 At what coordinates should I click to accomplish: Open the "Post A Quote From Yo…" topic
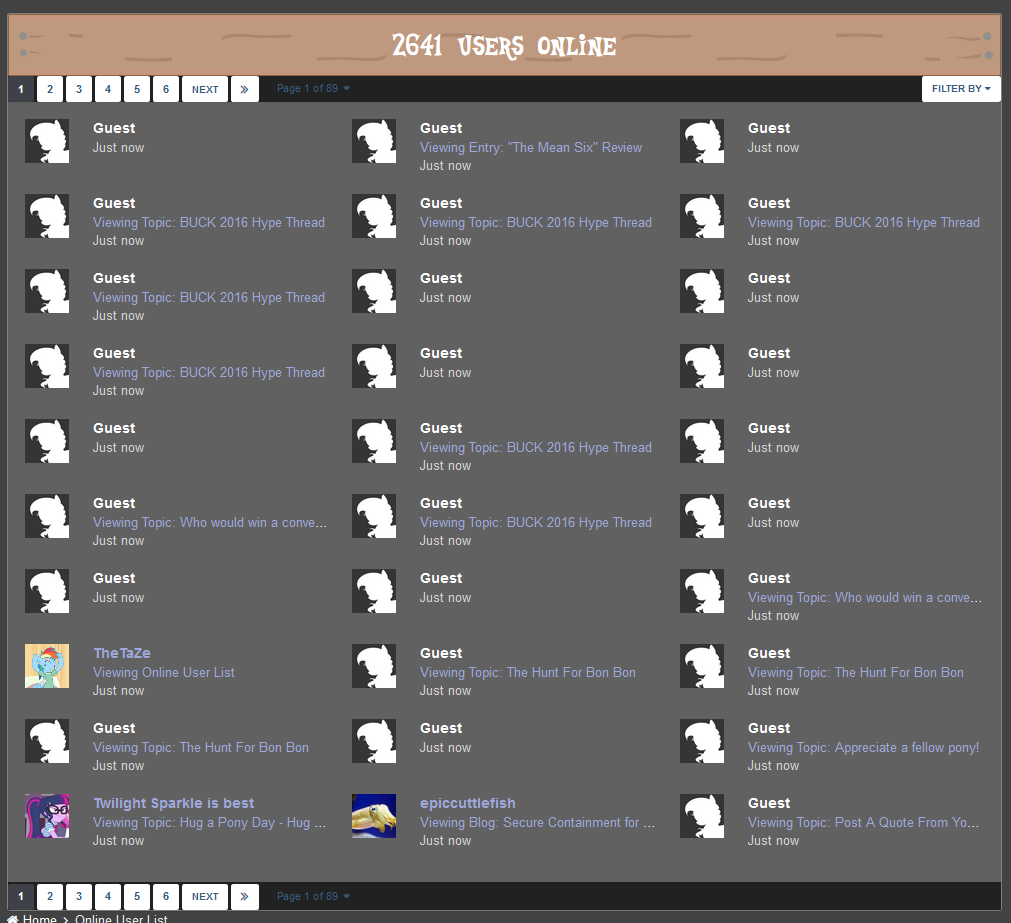pyautogui.click(x=864, y=822)
